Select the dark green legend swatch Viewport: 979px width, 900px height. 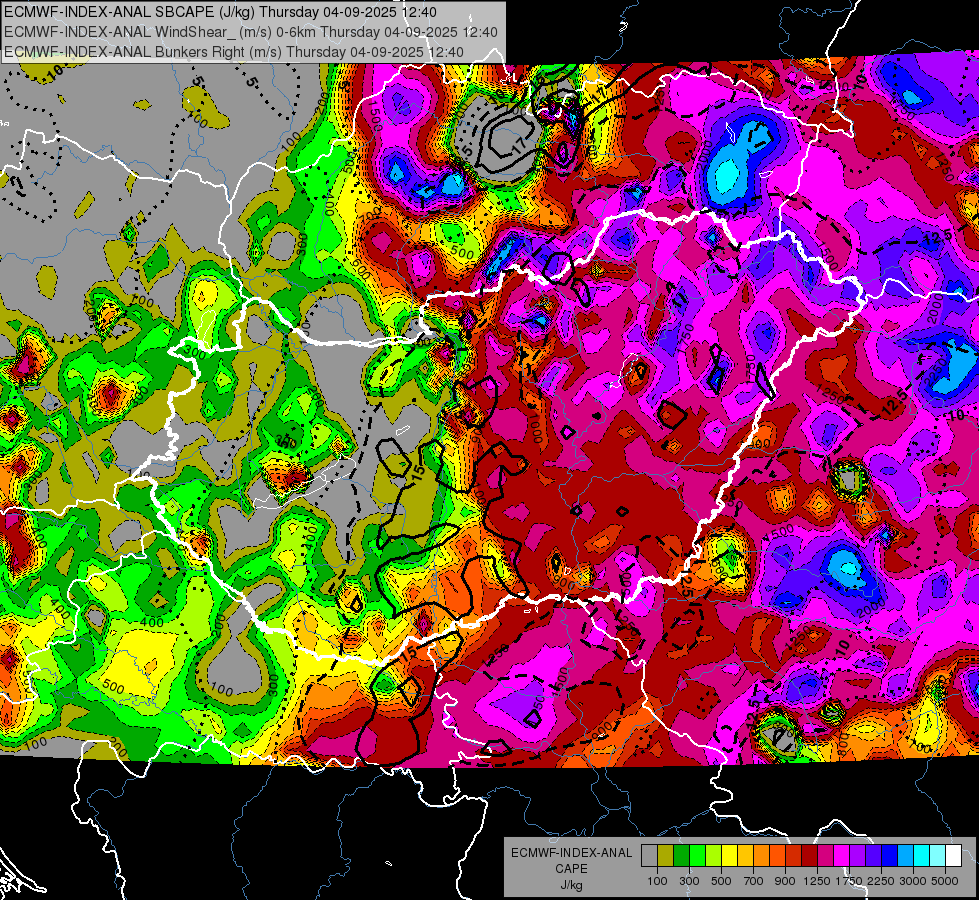pos(681,856)
